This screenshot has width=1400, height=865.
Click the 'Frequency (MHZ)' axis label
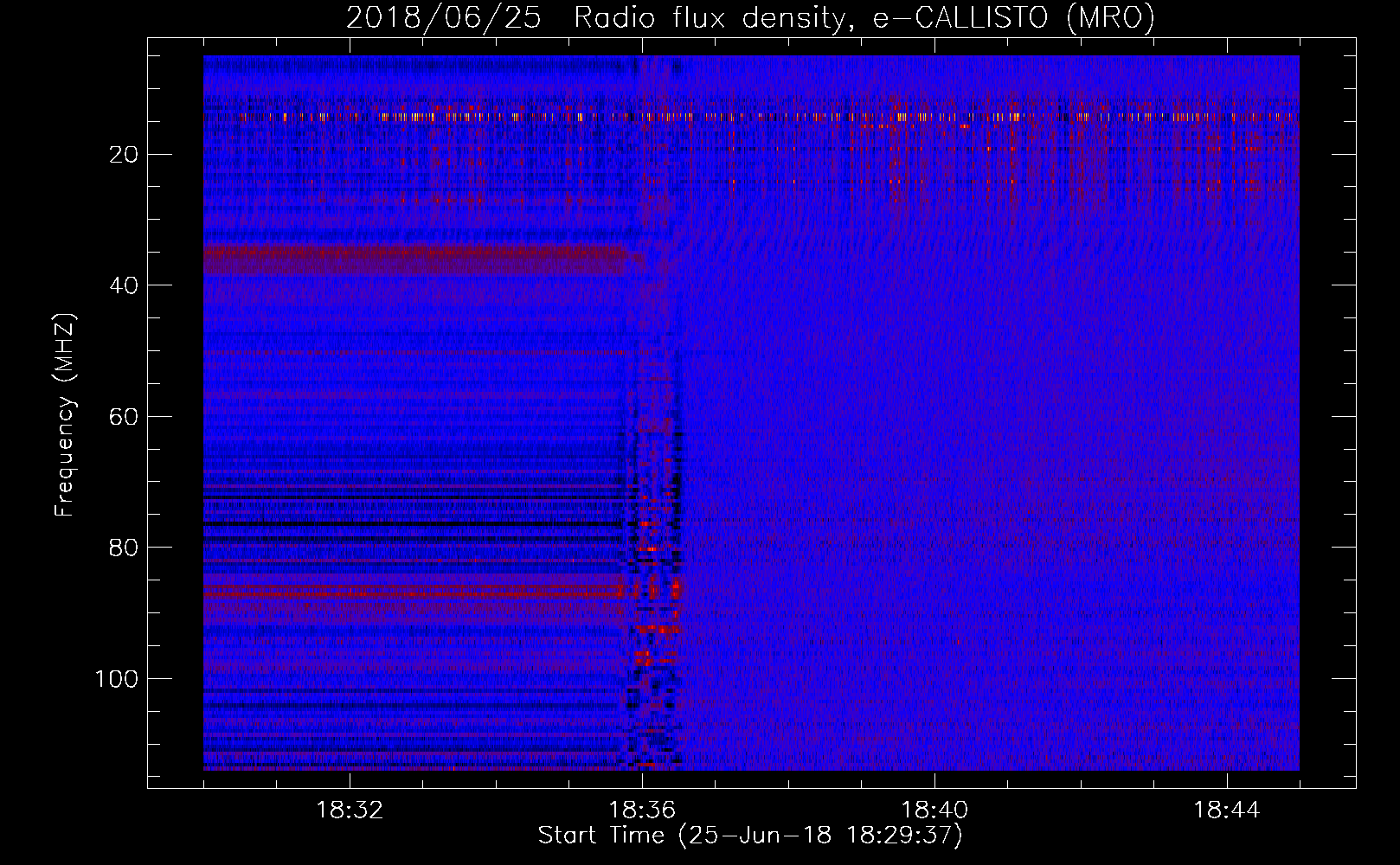65,414
